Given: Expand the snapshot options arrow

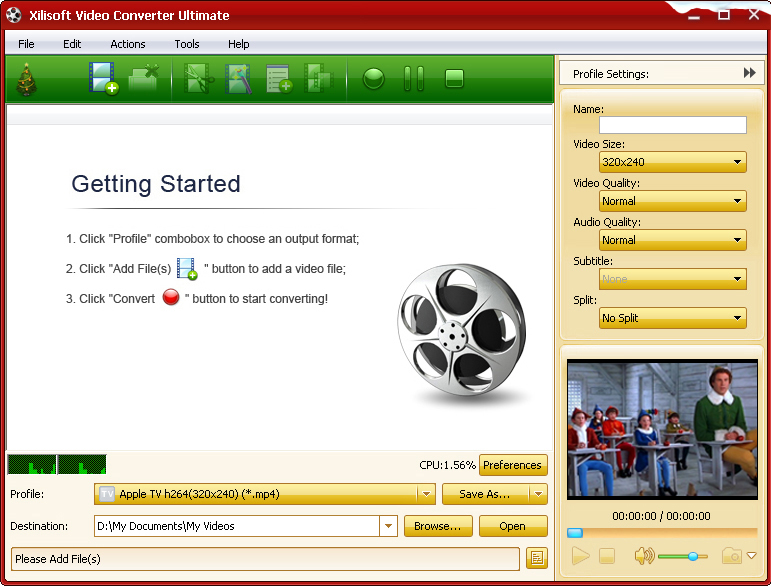Looking at the screenshot, I should point(751,556).
